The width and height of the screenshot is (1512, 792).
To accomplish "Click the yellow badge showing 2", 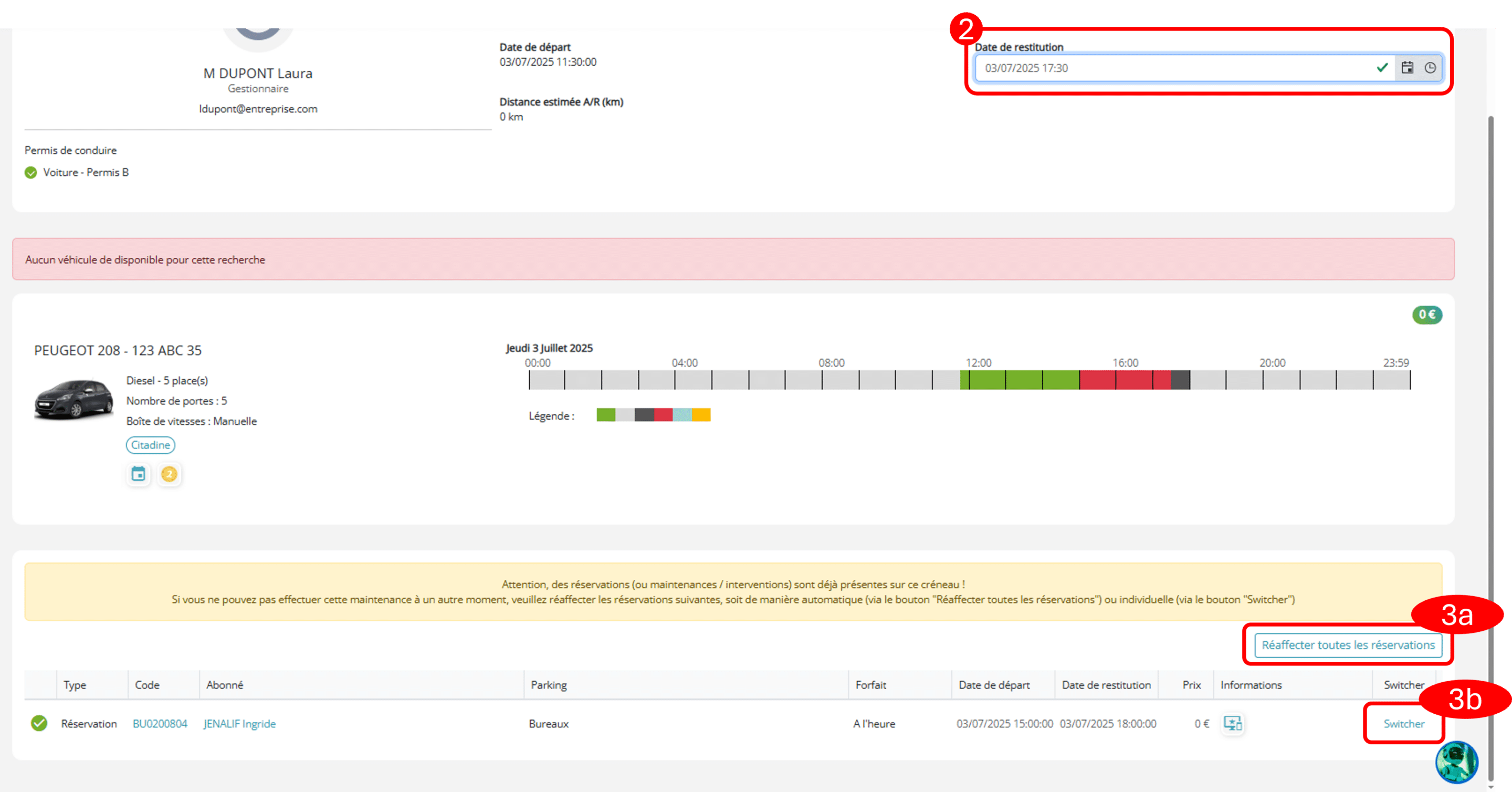I will click(x=169, y=474).
